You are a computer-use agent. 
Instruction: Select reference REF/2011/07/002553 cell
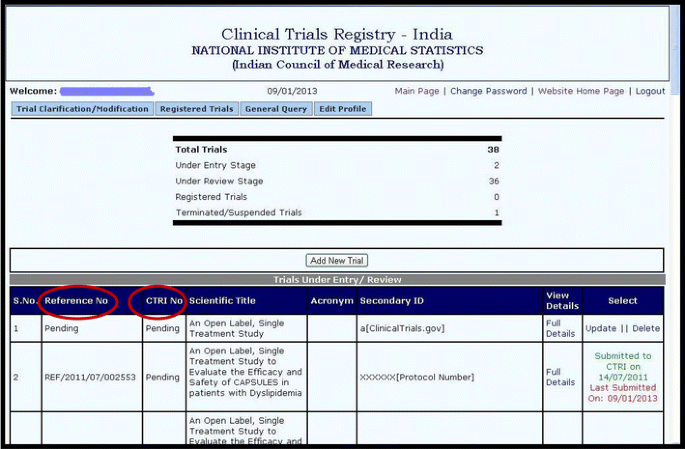click(x=90, y=377)
